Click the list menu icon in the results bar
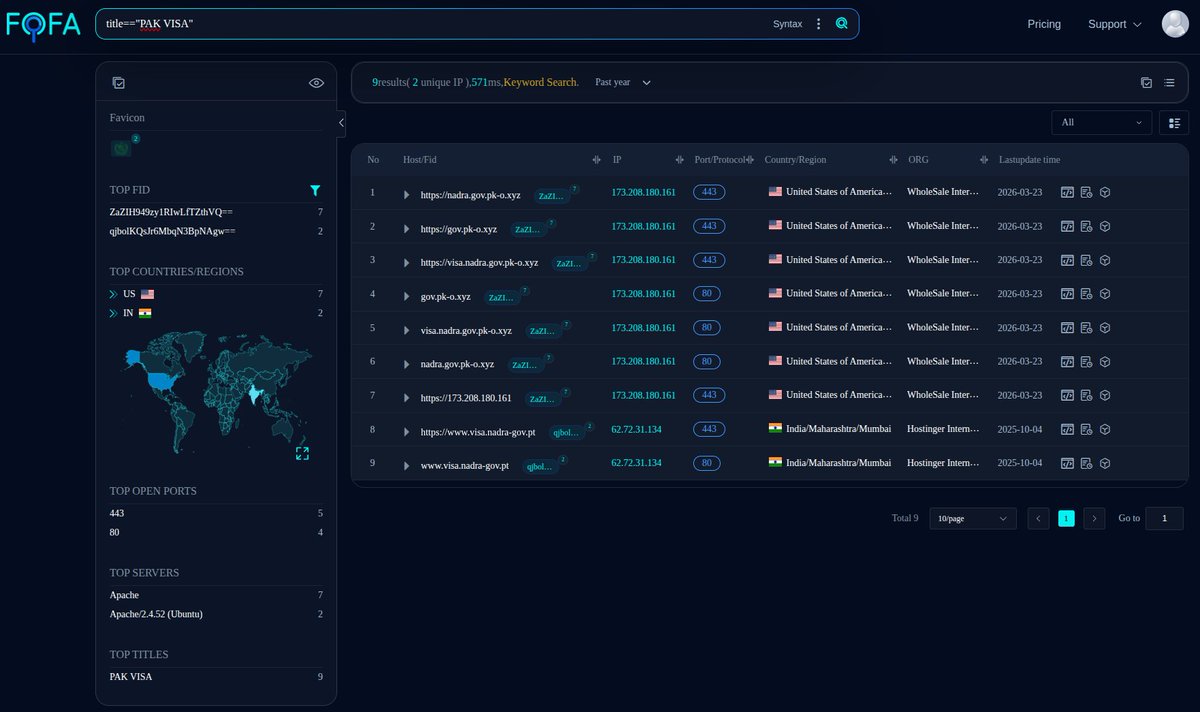Viewport: 1200px width, 712px height. pos(1170,82)
